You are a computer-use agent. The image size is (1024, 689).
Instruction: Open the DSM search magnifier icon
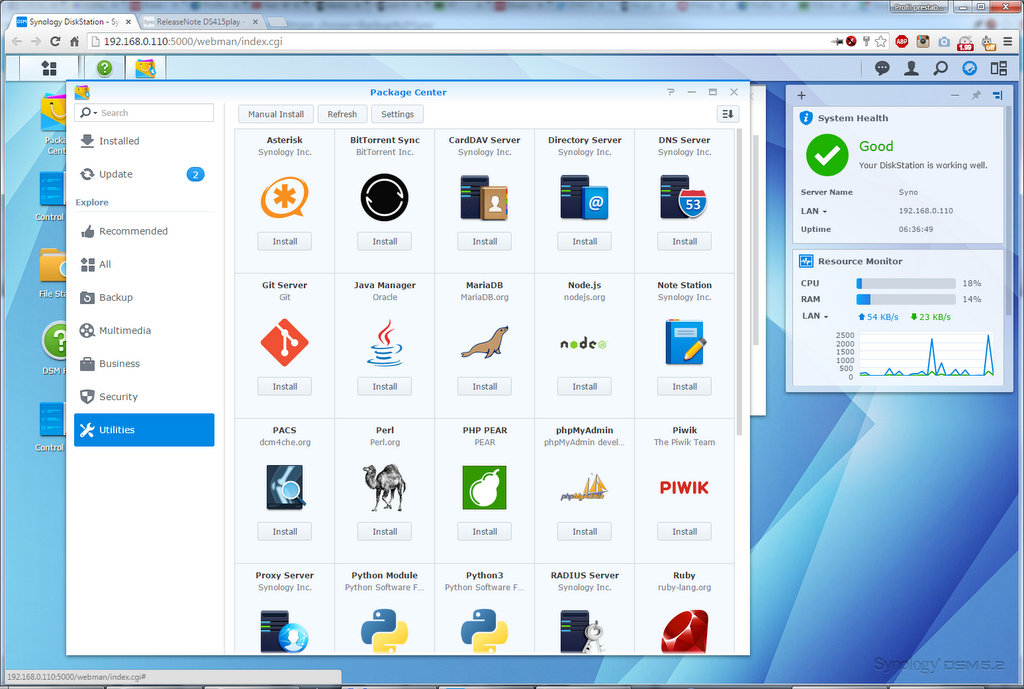(x=940, y=68)
